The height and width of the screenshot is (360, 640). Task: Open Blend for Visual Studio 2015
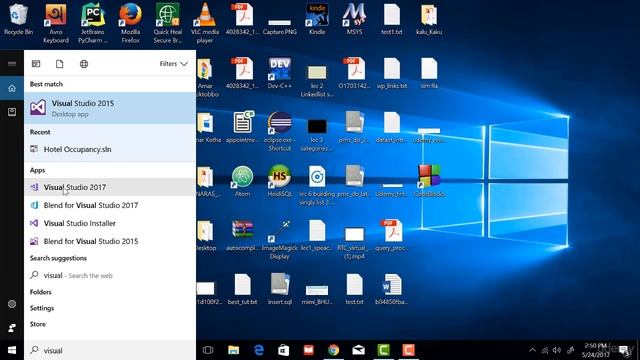click(x=110, y=241)
